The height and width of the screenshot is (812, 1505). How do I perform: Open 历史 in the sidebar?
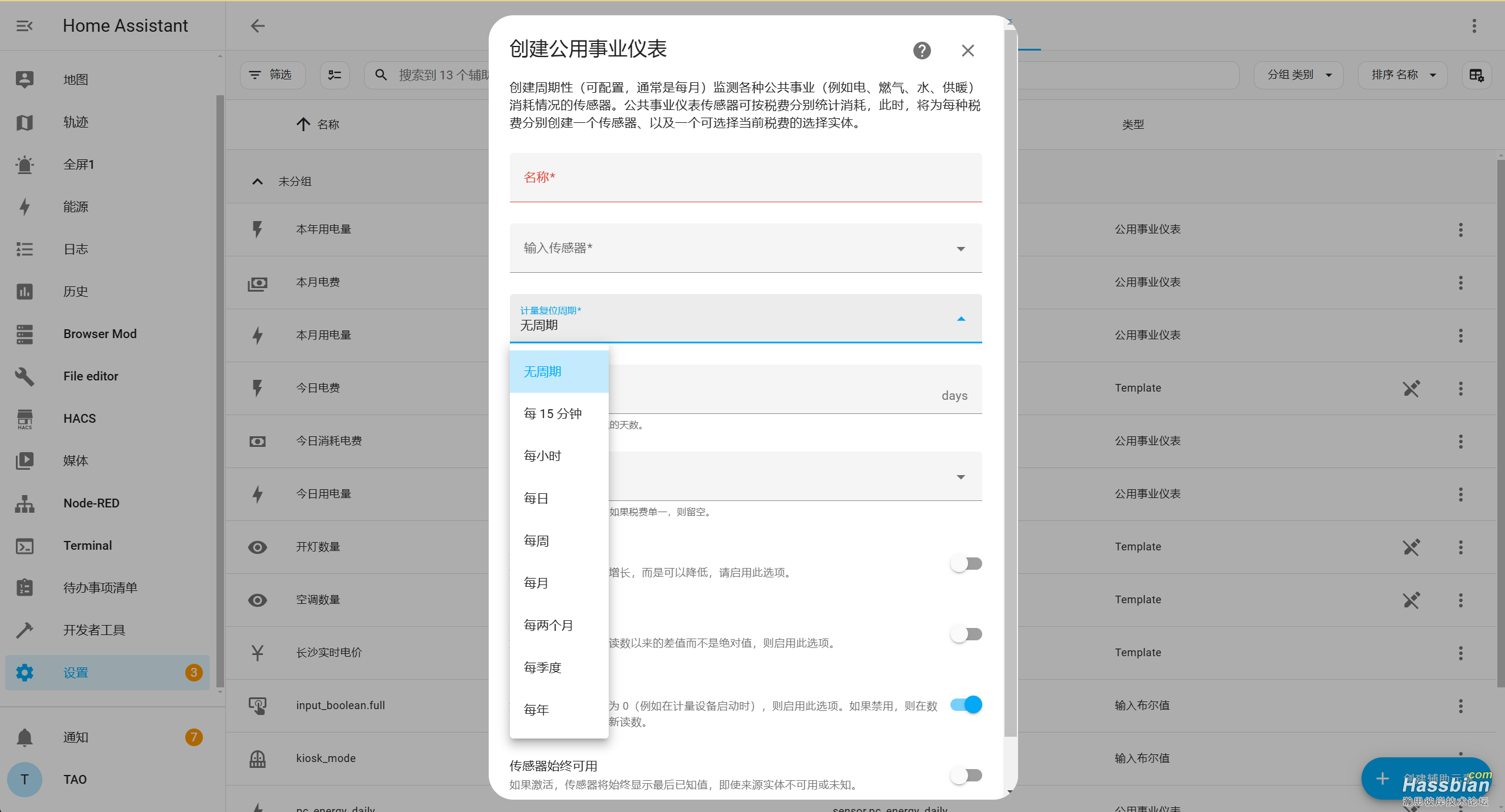pyautogui.click(x=108, y=291)
